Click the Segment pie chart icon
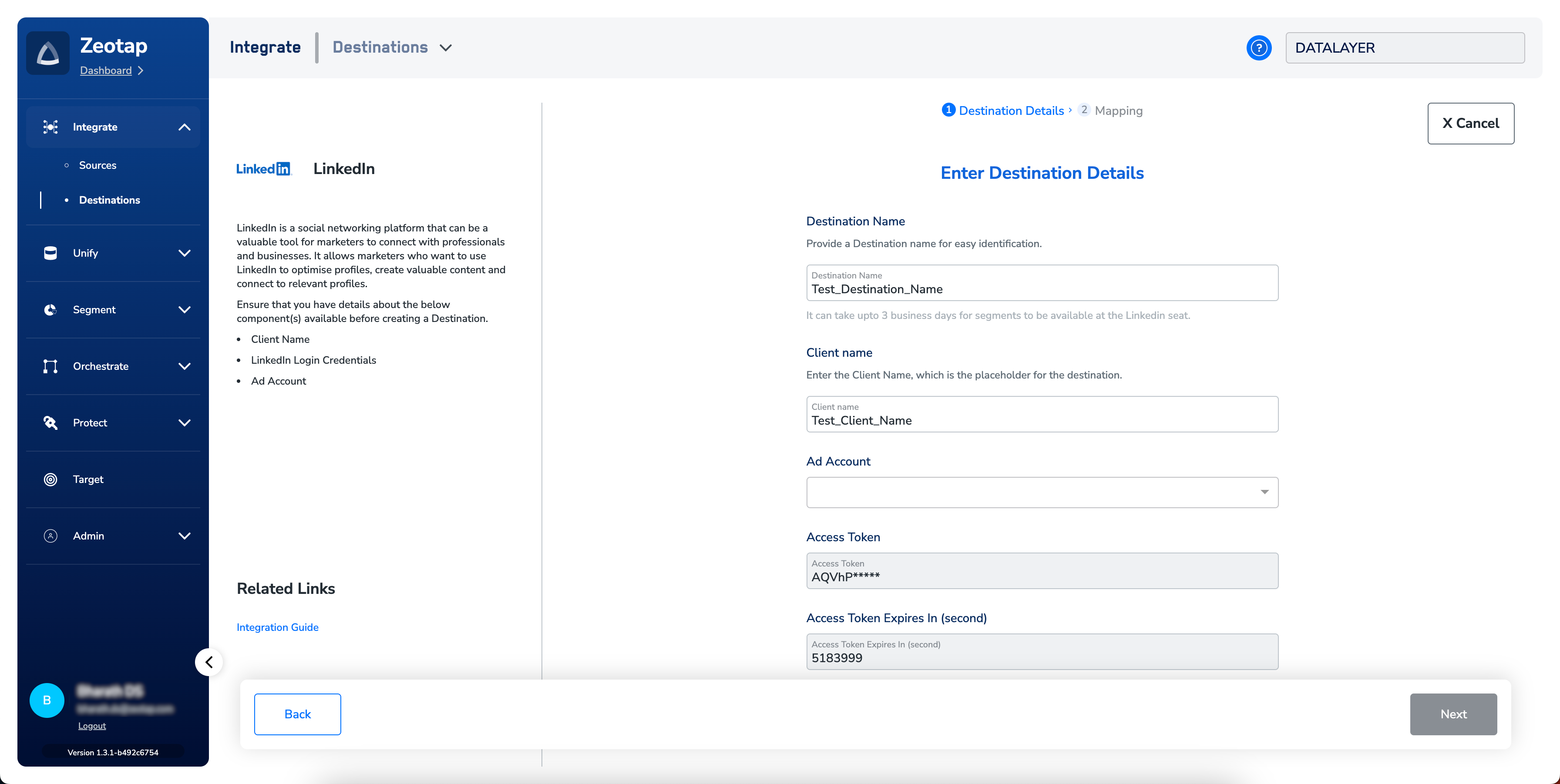This screenshot has height=784, width=1560. tap(50, 310)
